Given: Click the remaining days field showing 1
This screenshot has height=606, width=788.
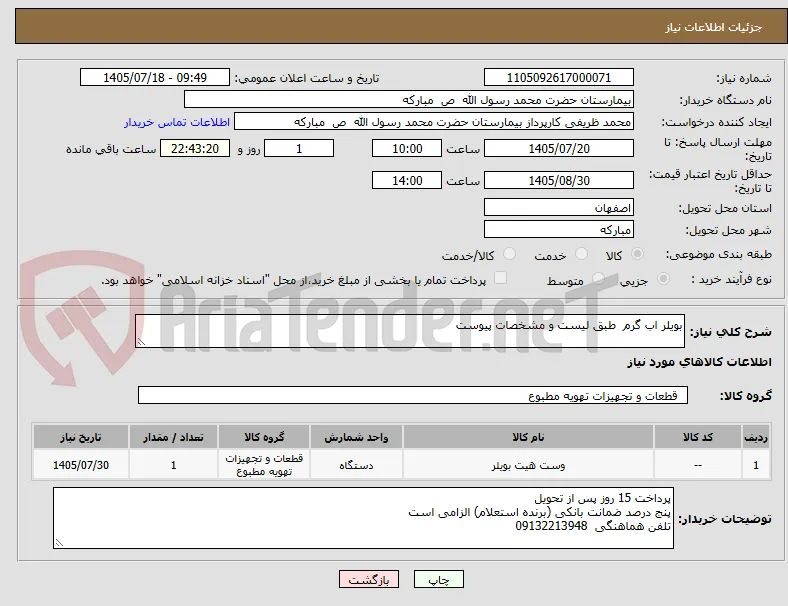Looking at the screenshot, I should tap(299, 149).
